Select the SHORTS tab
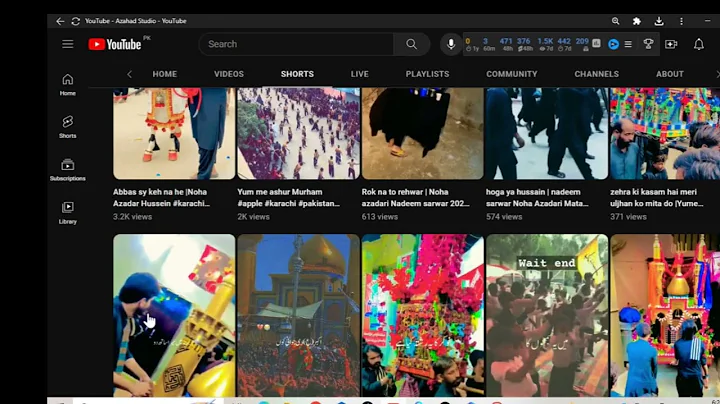 click(297, 74)
